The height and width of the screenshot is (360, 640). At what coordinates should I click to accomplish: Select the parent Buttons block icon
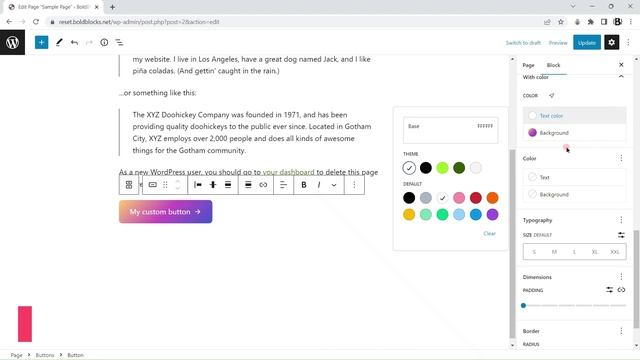129,185
